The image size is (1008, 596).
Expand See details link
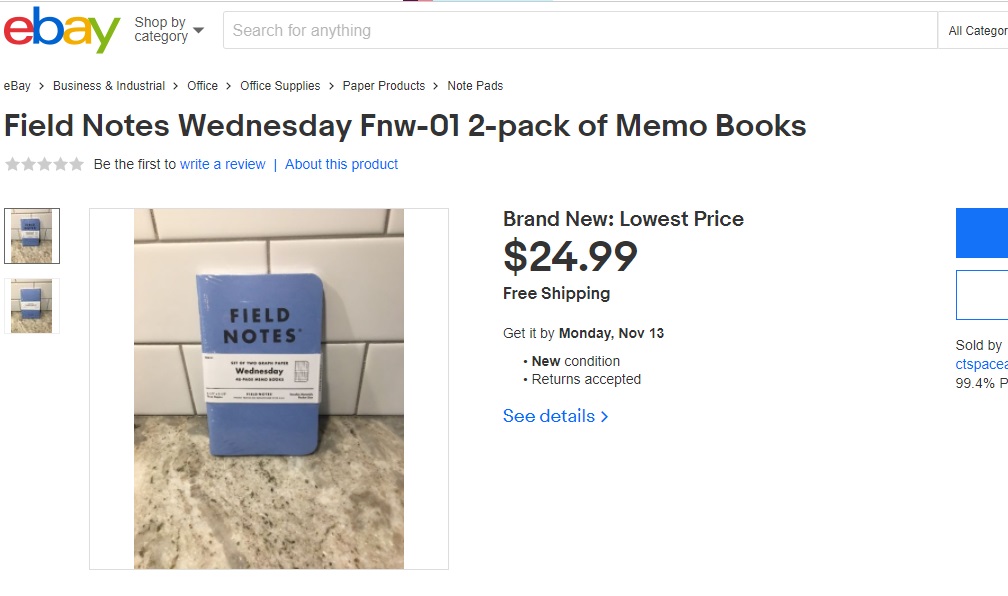click(555, 416)
